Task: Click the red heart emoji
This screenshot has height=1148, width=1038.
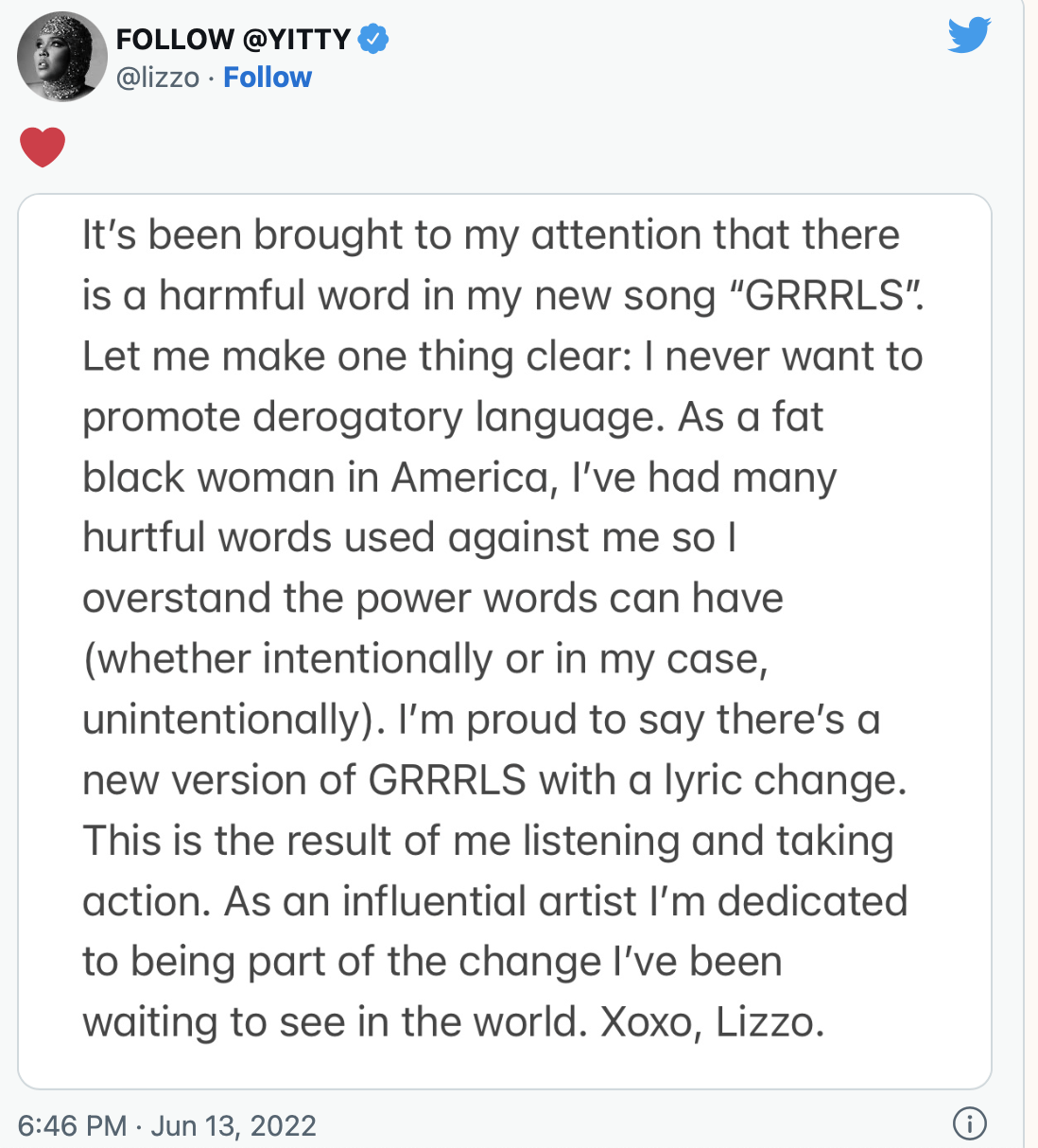Action: (43, 147)
